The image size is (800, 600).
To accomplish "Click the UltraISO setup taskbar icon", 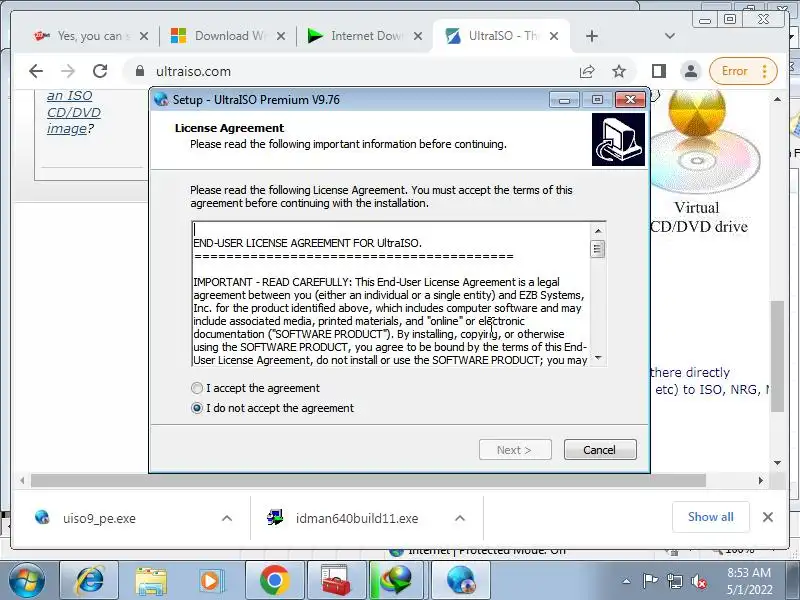I will (x=461, y=581).
